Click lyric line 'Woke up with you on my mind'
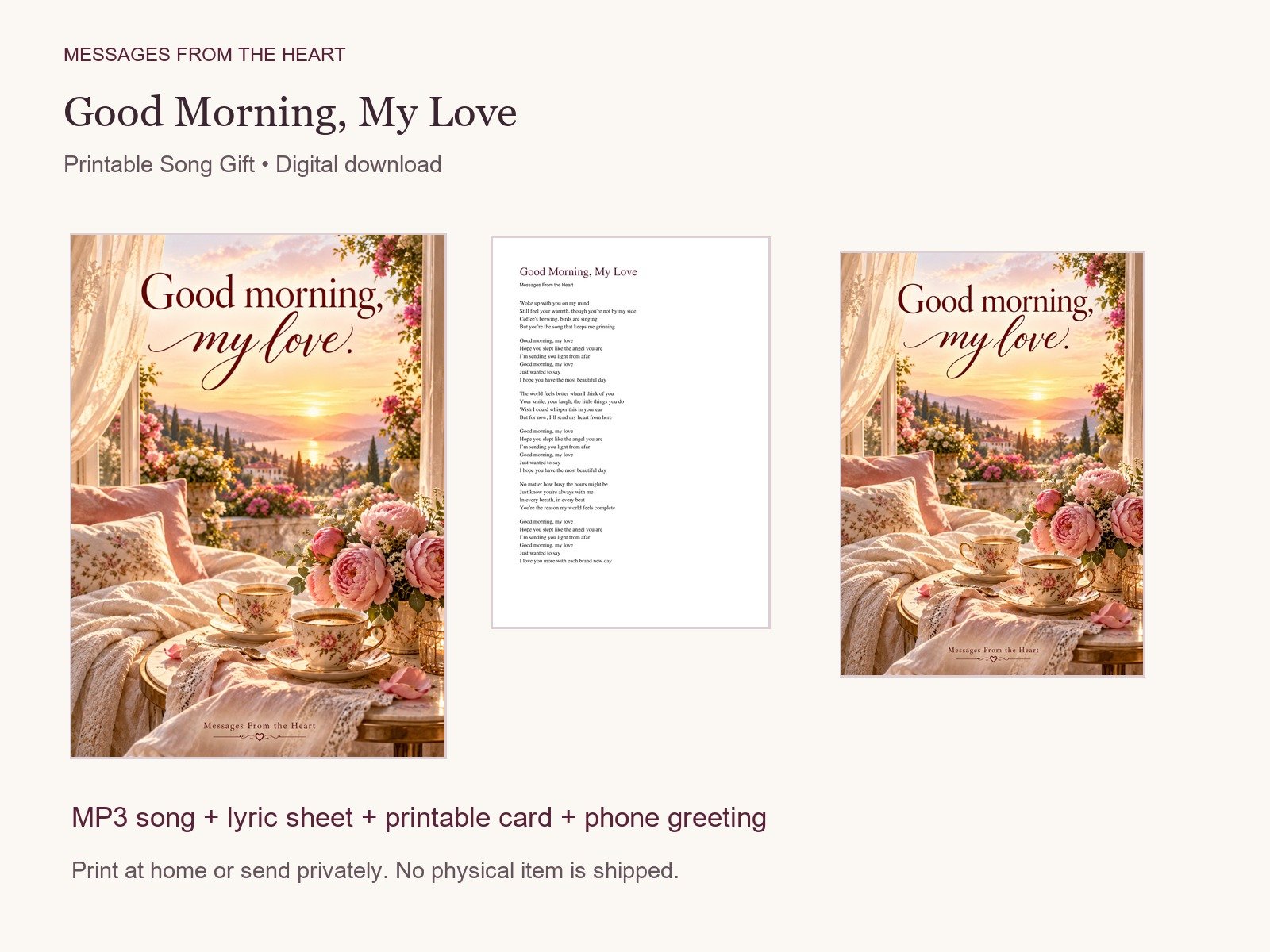1270x952 pixels. pyautogui.click(x=554, y=303)
